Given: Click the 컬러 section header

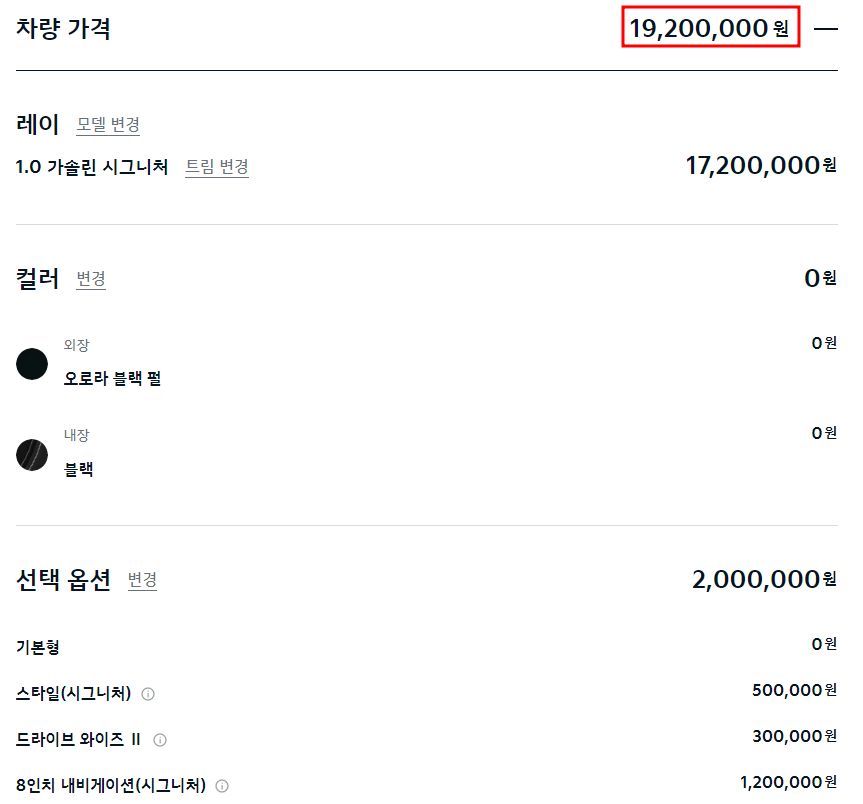Looking at the screenshot, I should [x=40, y=277].
